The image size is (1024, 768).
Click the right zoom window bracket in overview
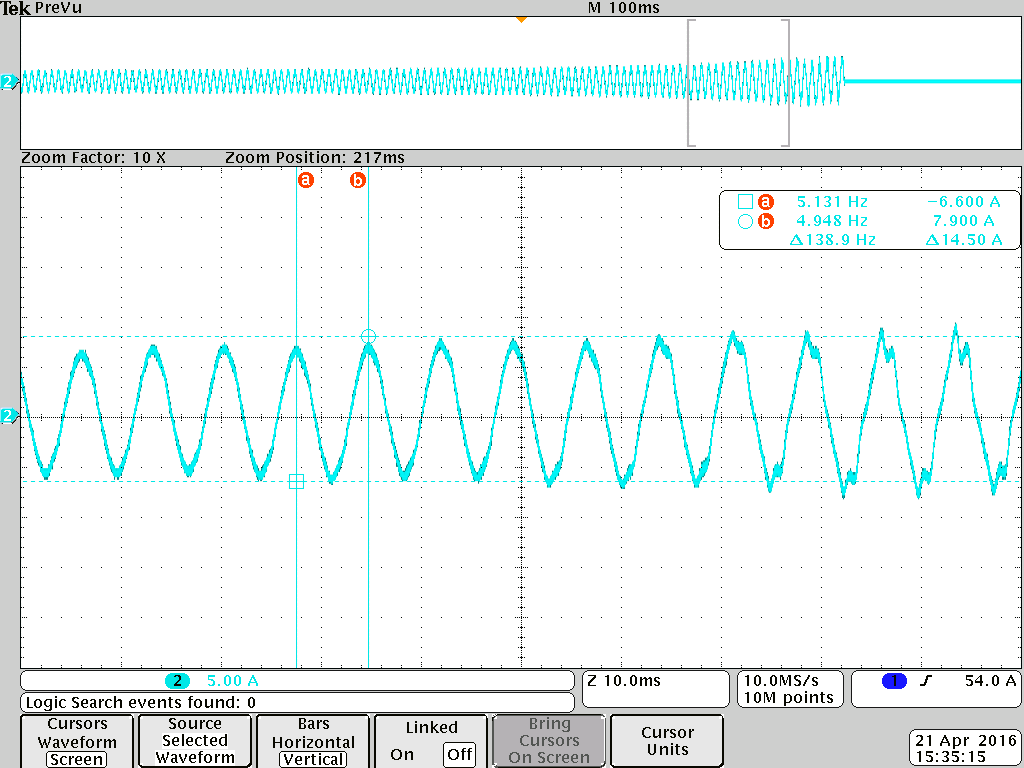786,83
